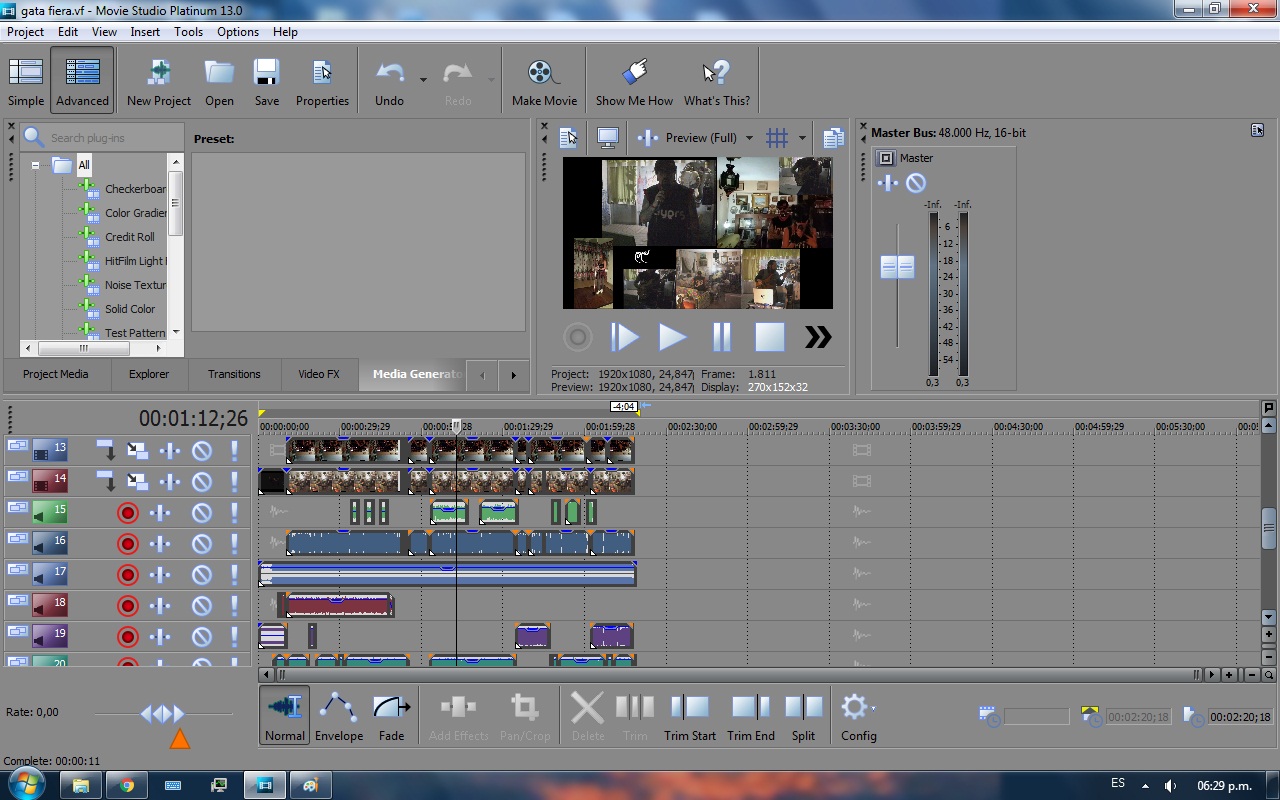Open the Preview (Full) quality dropdown
The image size is (1280, 800).
(749, 138)
